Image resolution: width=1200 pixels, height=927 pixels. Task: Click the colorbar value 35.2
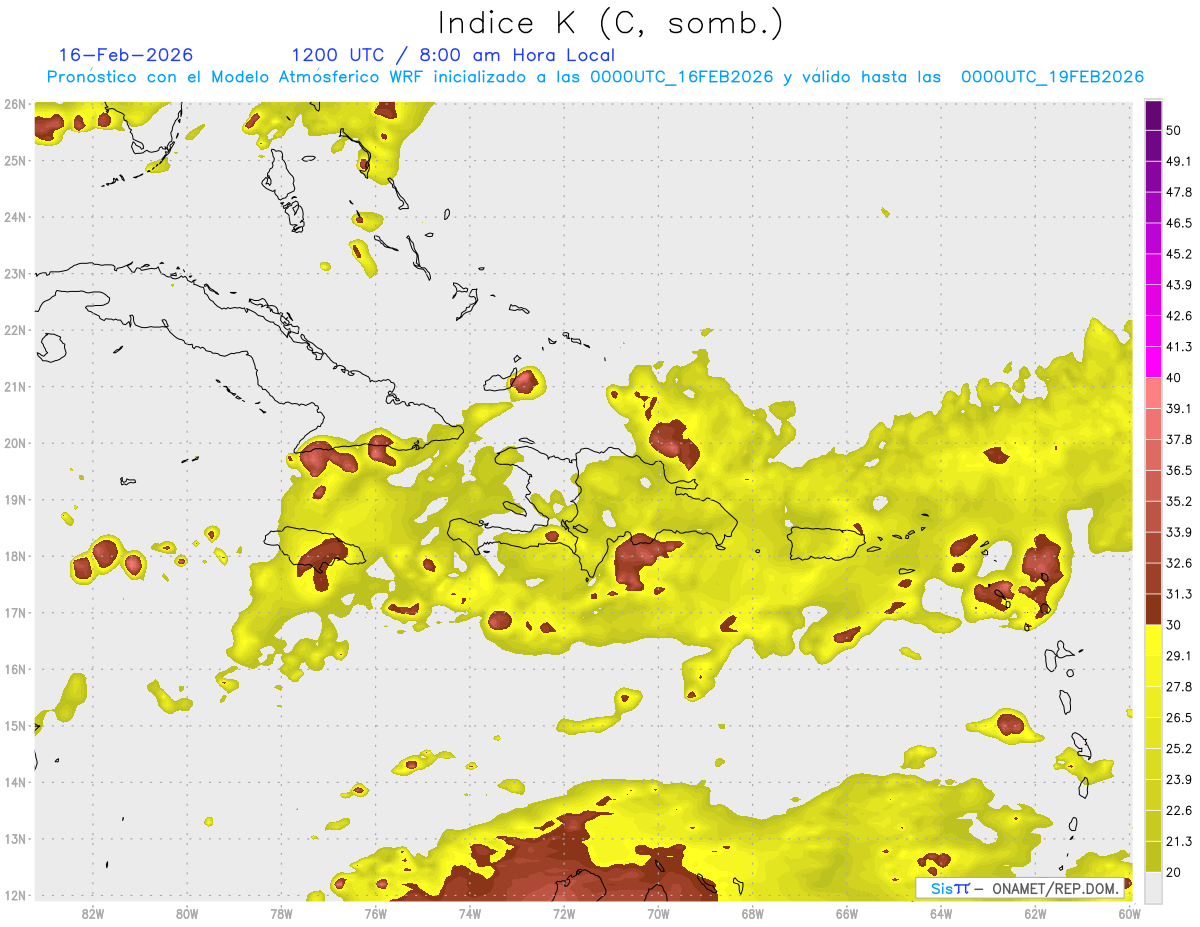pyautogui.click(x=1178, y=501)
